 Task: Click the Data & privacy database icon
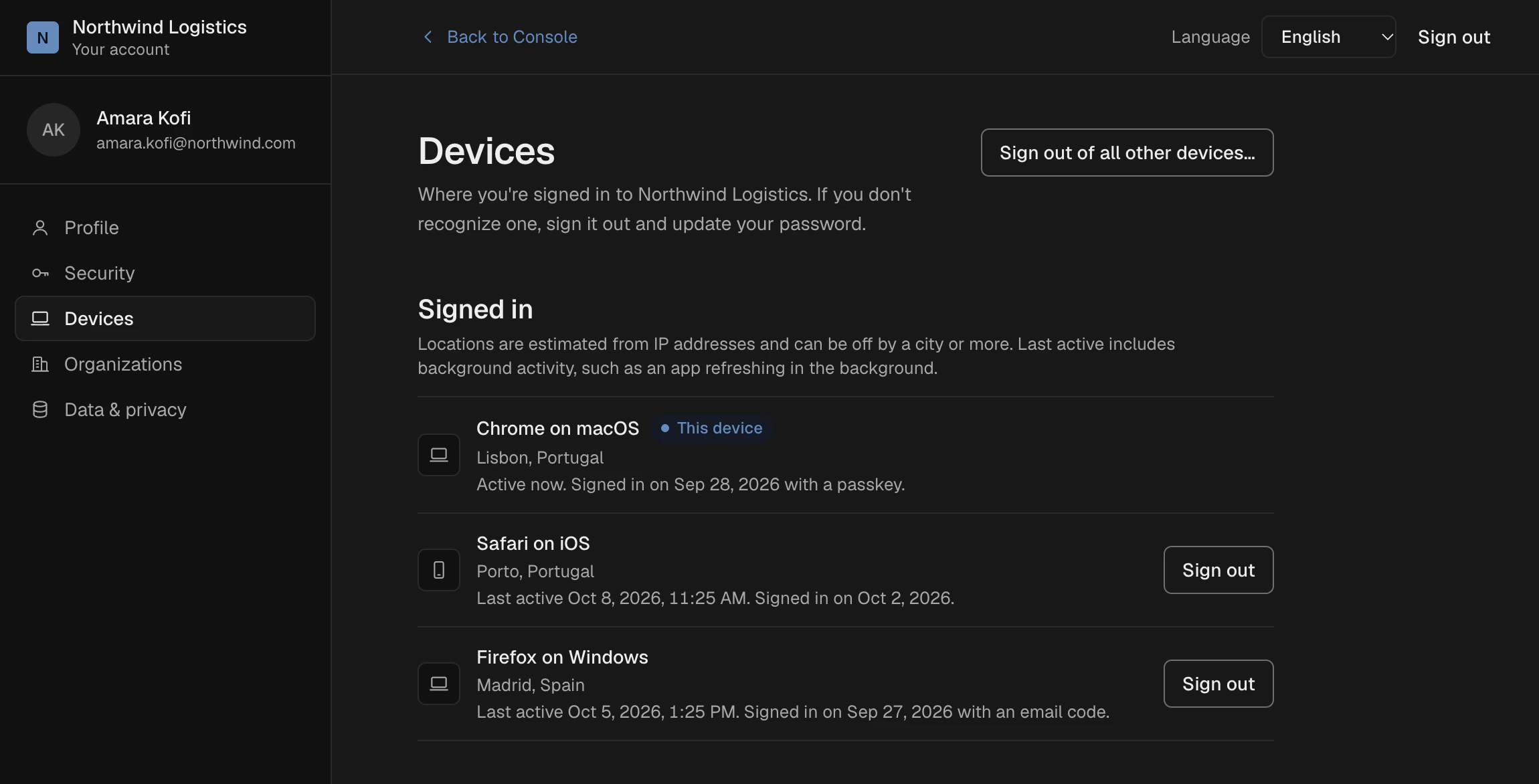tap(40, 410)
